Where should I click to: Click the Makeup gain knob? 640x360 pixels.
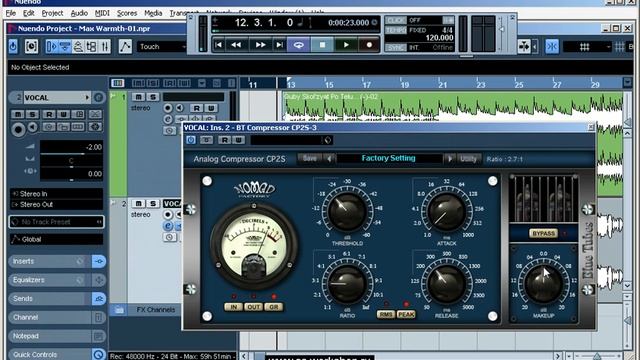coord(543,284)
